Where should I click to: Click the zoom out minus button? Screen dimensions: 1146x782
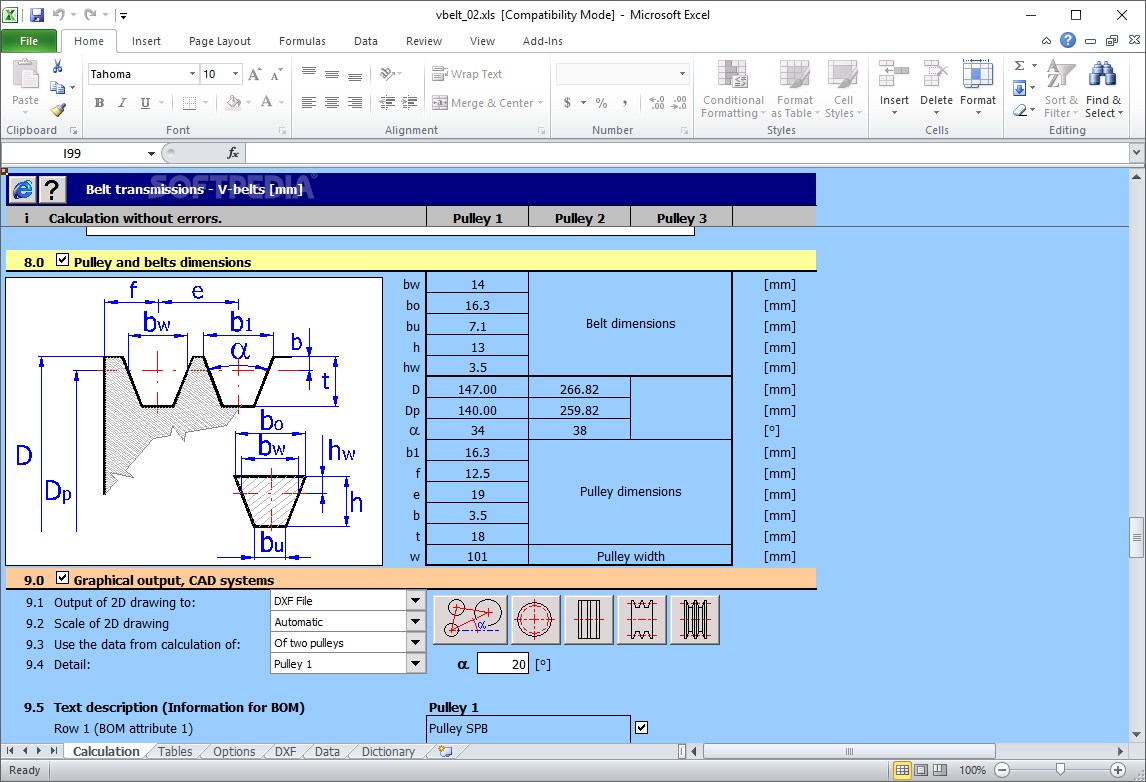(1003, 770)
